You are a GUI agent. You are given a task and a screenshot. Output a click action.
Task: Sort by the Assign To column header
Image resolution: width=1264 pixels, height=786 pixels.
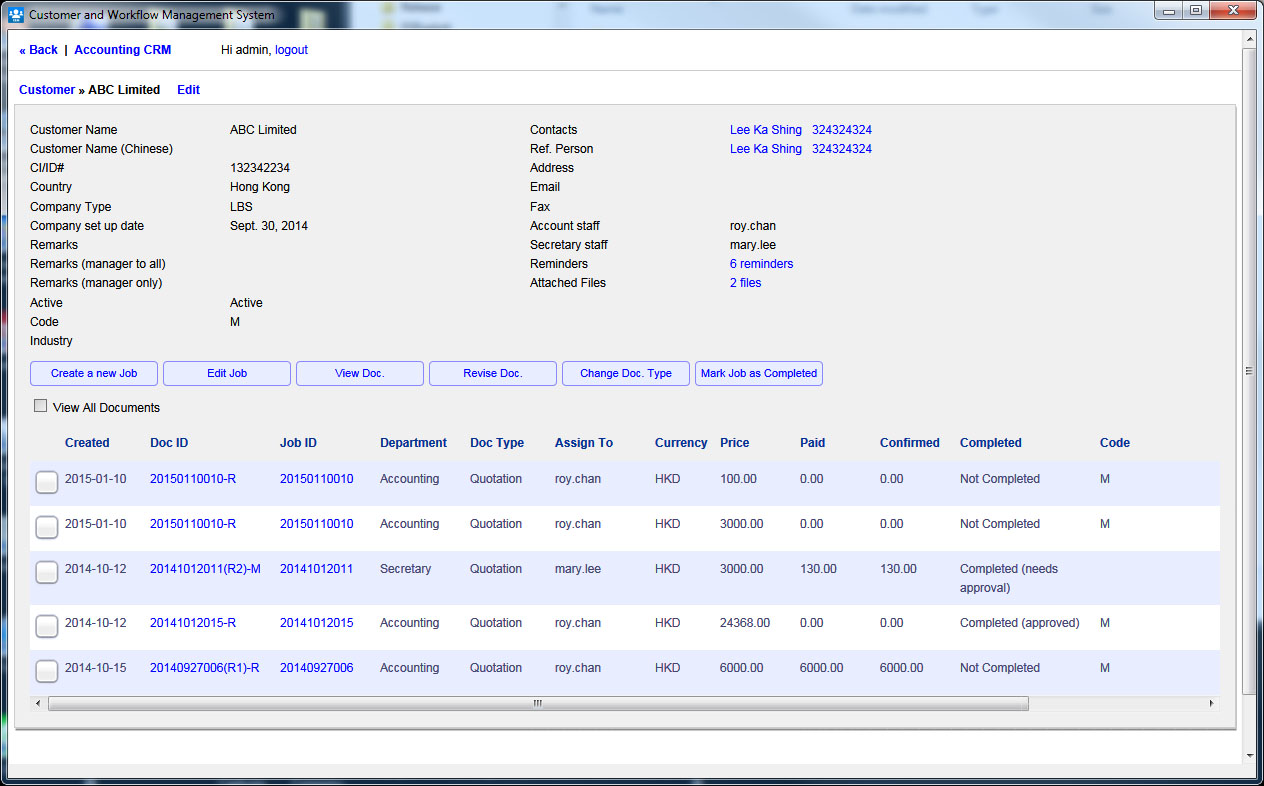(584, 443)
